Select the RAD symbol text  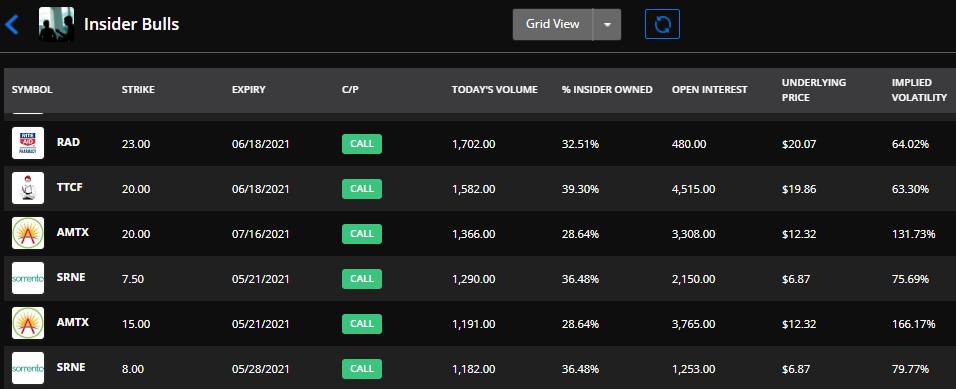68,142
